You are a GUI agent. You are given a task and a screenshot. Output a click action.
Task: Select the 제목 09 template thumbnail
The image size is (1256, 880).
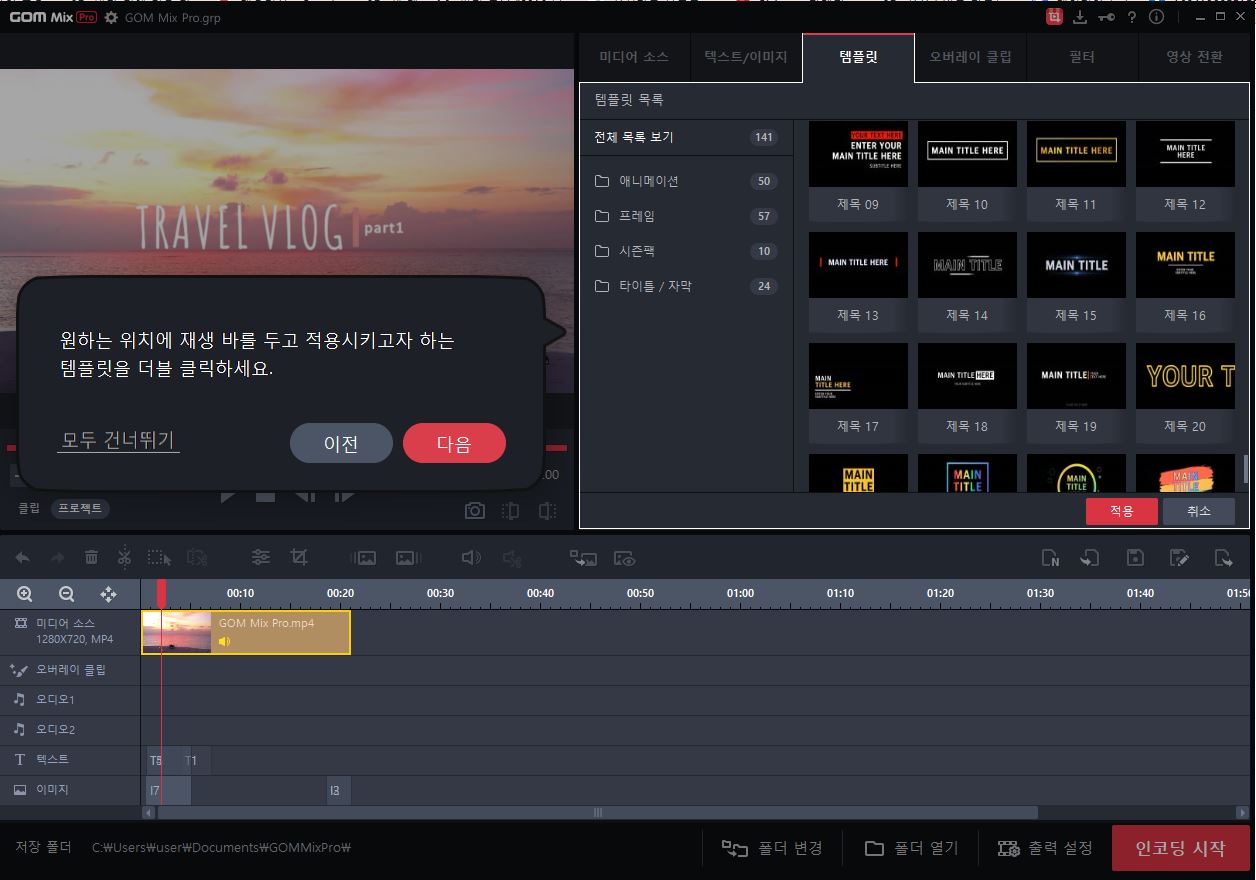[858, 154]
